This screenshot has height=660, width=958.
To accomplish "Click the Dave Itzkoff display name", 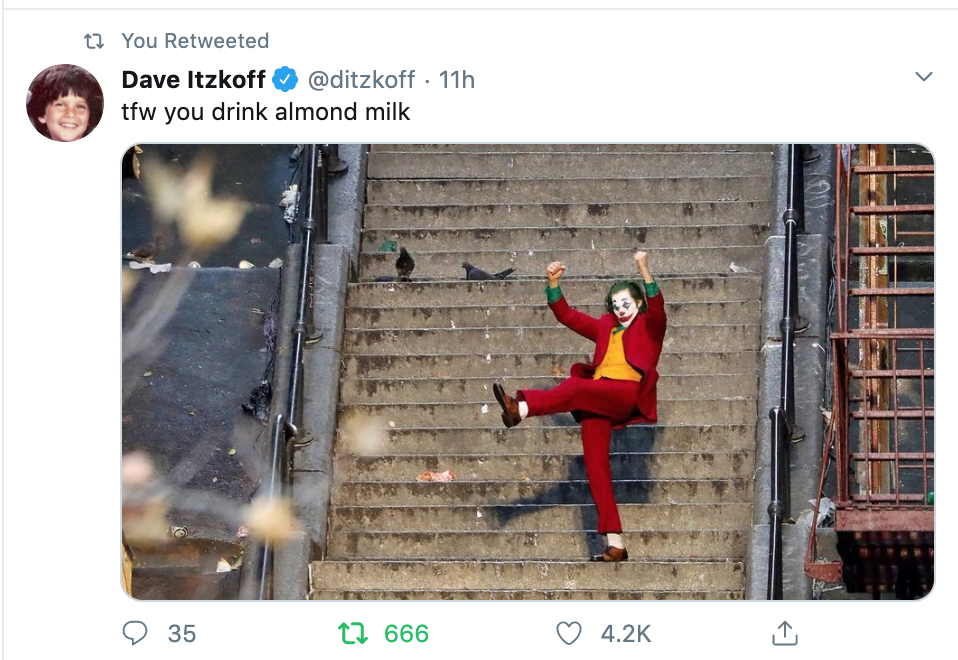I will 194,79.
